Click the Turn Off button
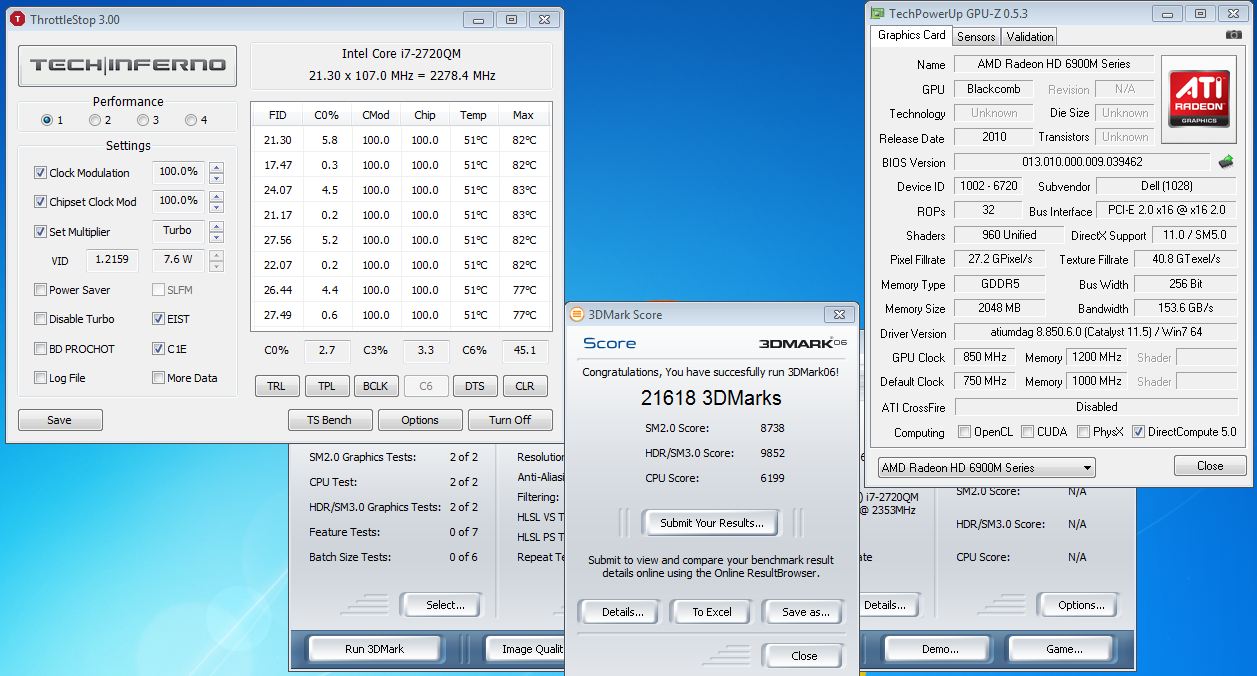 point(510,420)
